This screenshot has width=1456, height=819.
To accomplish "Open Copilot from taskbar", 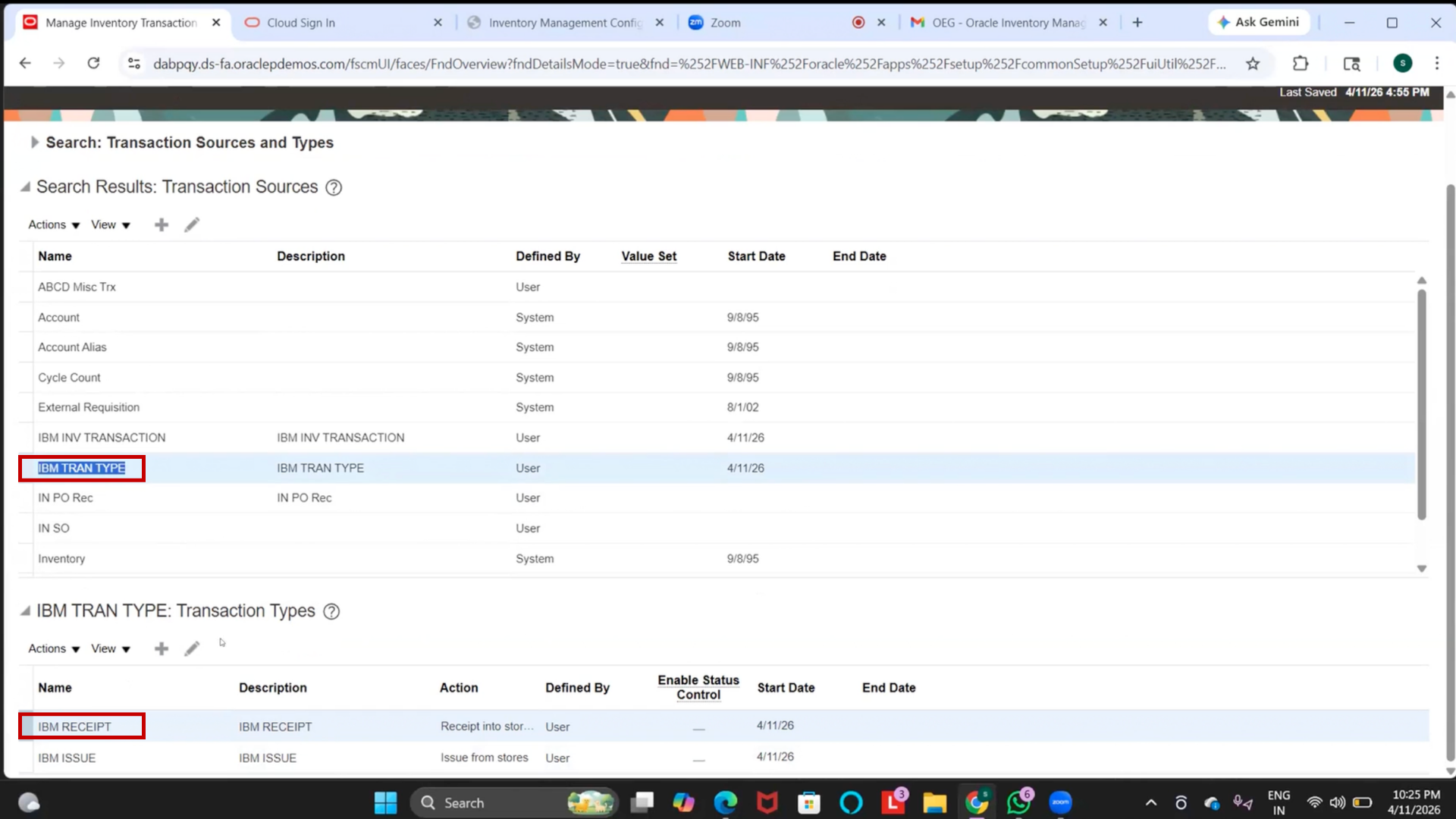I will click(683, 802).
